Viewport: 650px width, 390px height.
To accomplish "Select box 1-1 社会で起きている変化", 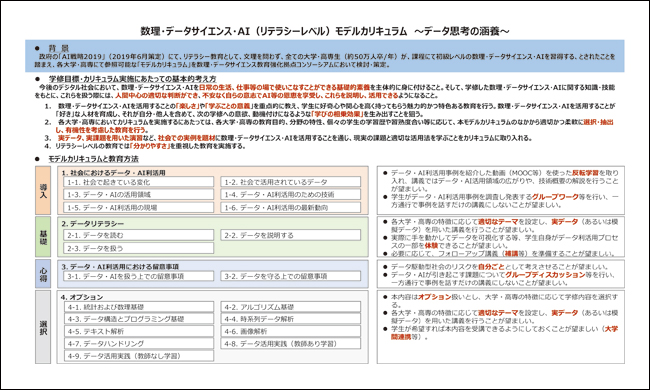I will [138, 182].
